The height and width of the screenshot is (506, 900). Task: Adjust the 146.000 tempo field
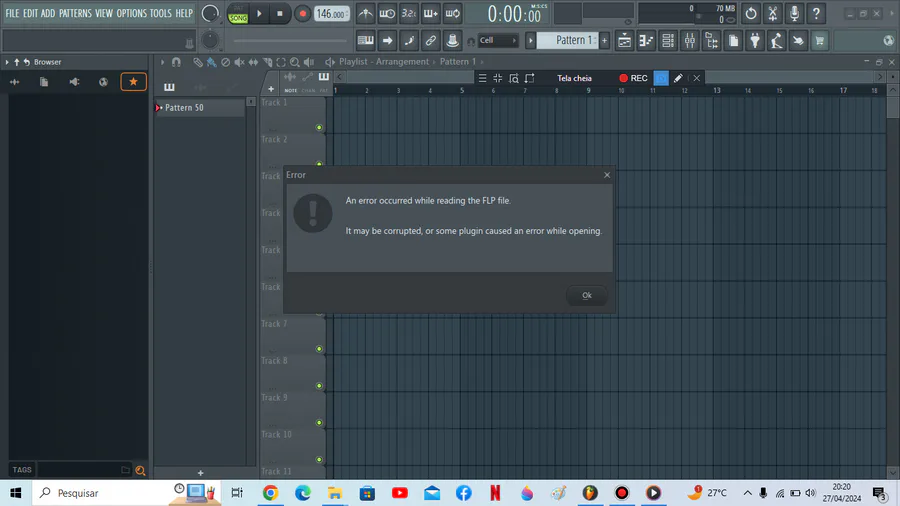(x=332, y=14)
